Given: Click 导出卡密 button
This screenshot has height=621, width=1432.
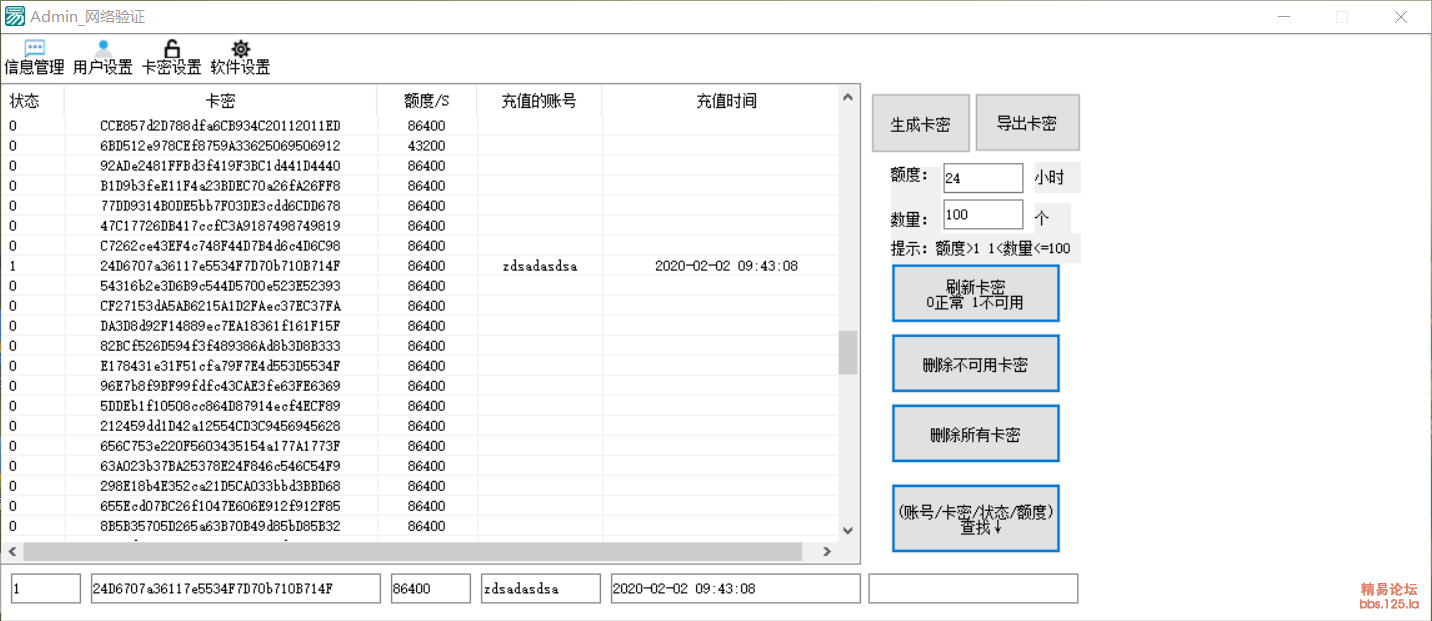Looking at the screenshot, I should (1027, 123).
